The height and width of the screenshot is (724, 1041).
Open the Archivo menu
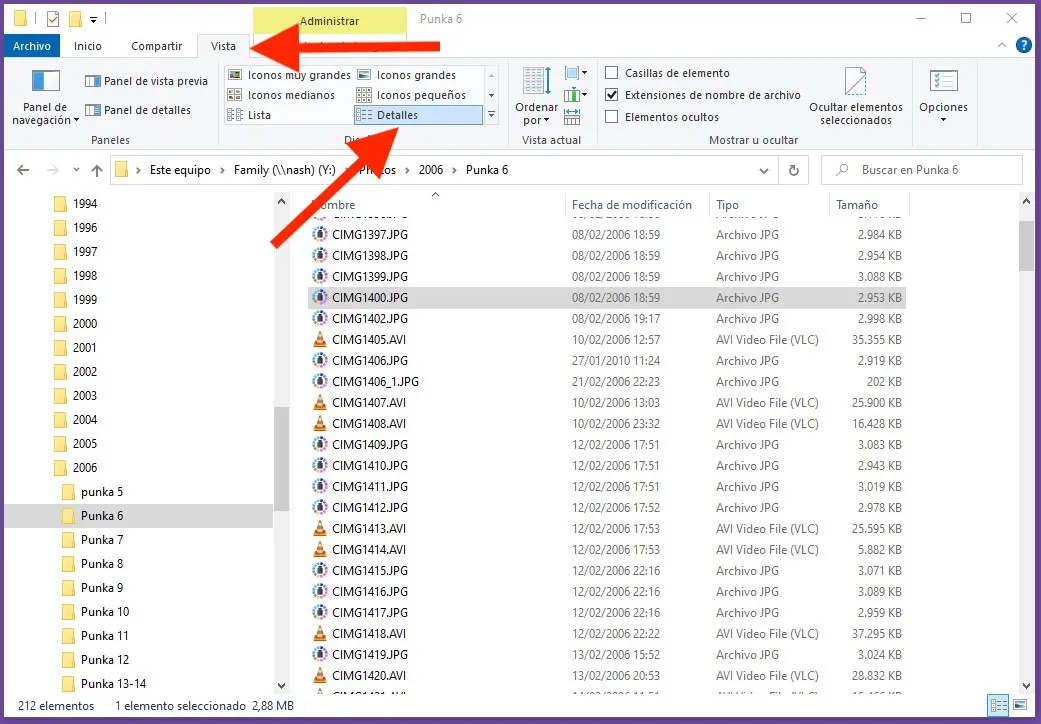pos(31,45)
